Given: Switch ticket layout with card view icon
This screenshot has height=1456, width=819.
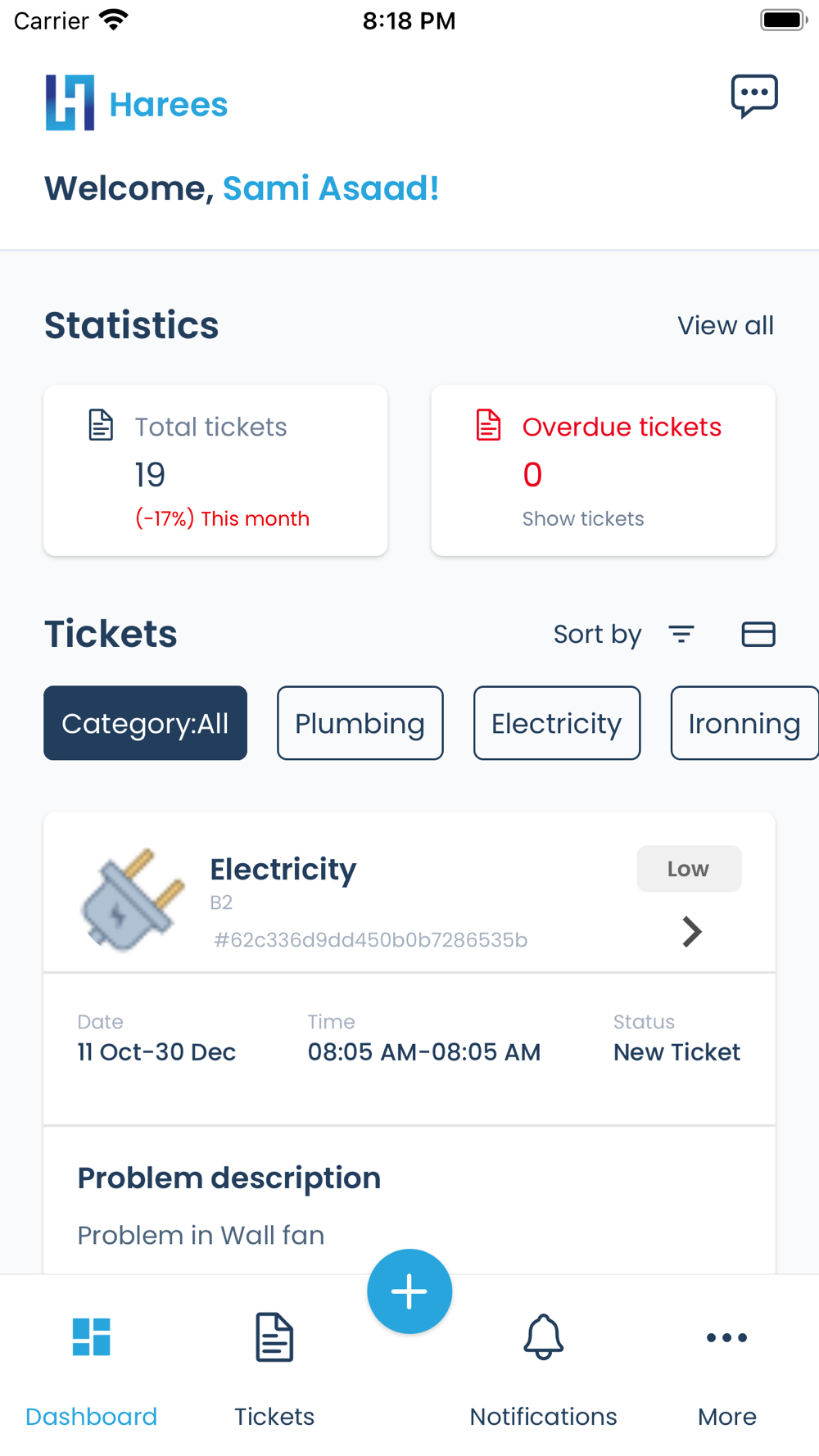Looking at the screenshot, I should click(x=758, y=635).
